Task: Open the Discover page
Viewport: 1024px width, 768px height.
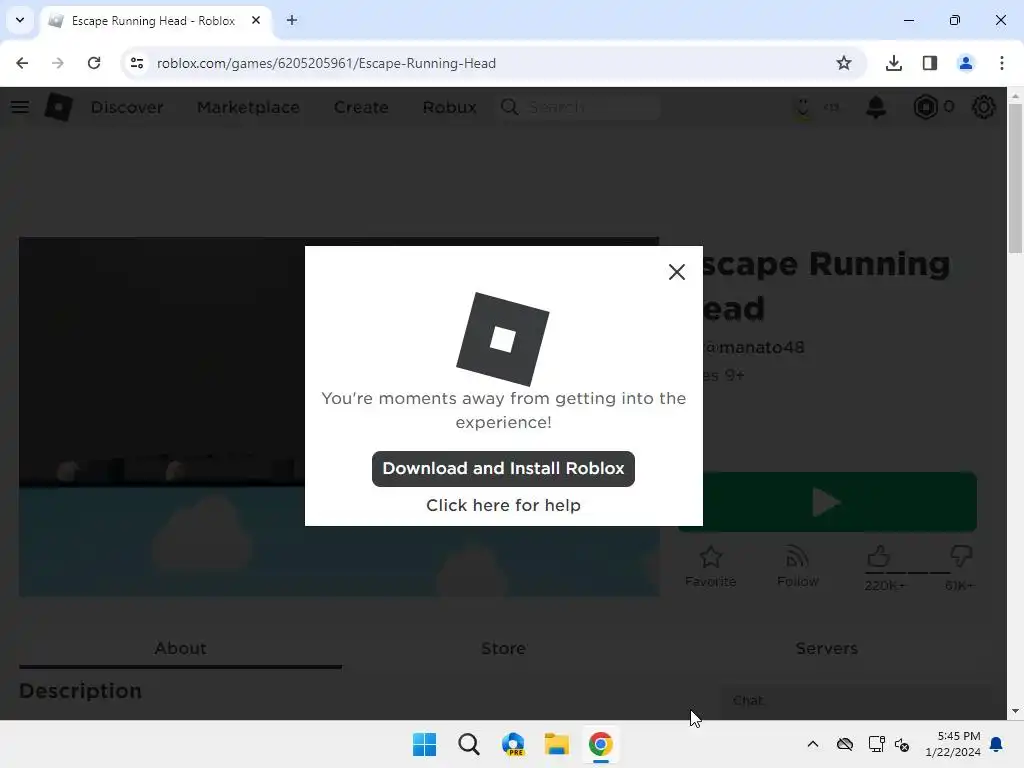Action: 127,107
